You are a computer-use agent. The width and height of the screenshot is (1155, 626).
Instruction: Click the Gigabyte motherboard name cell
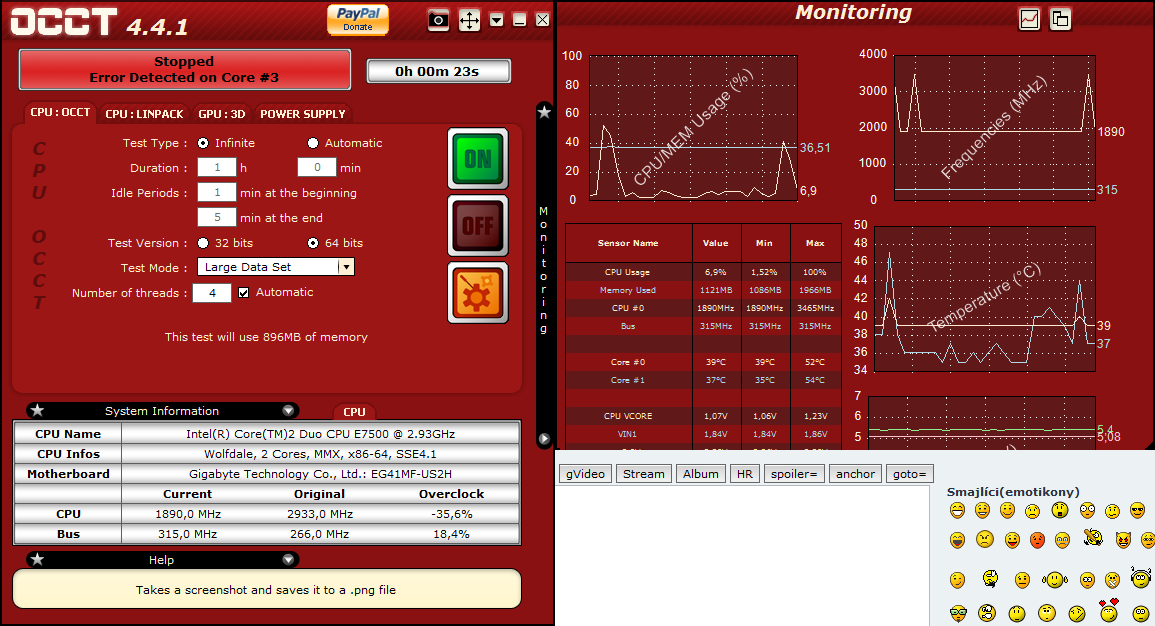pos(320,474)
